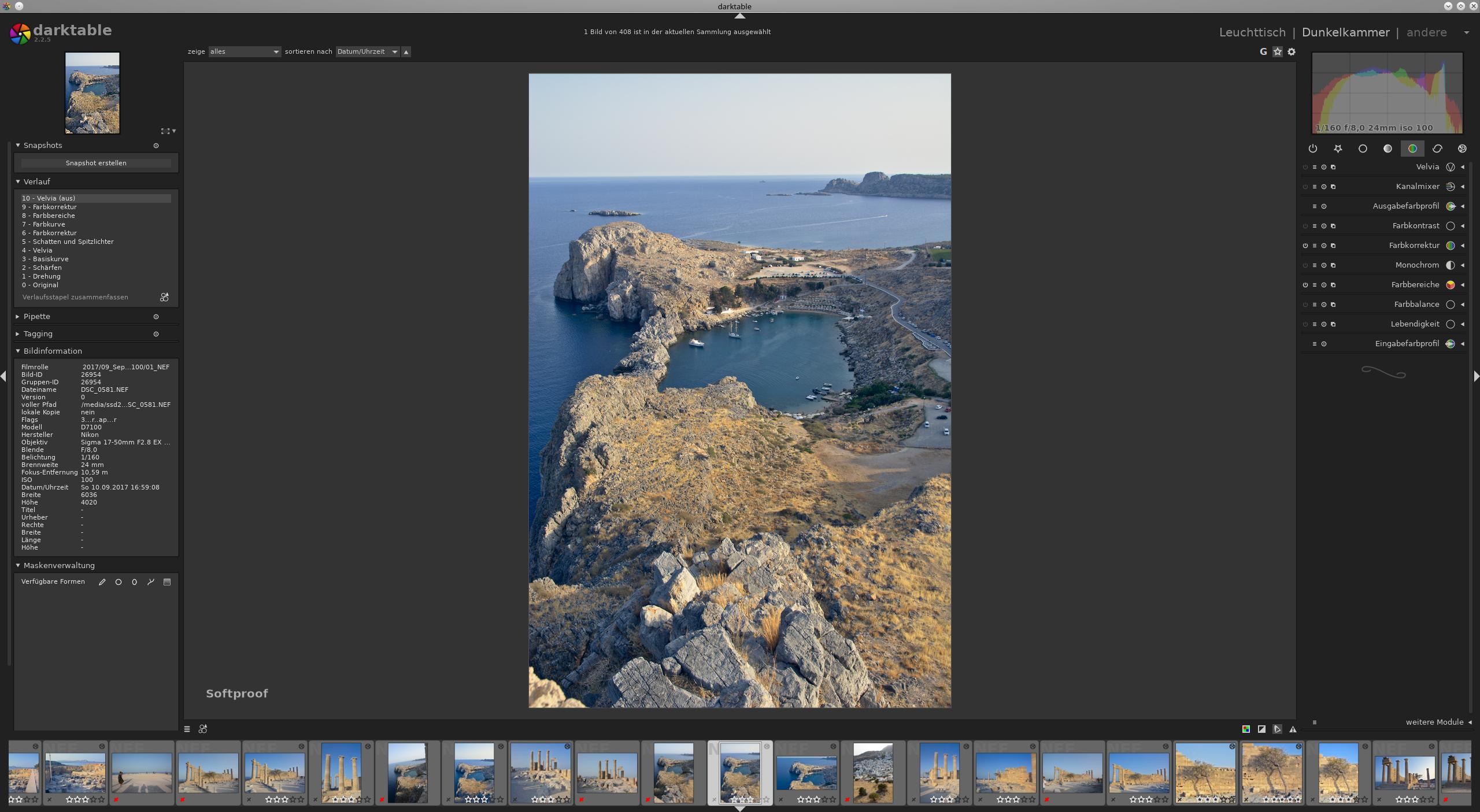1480x812 pixels.
Task: Enable the Monochrom module
Action: coord(1305,265)
